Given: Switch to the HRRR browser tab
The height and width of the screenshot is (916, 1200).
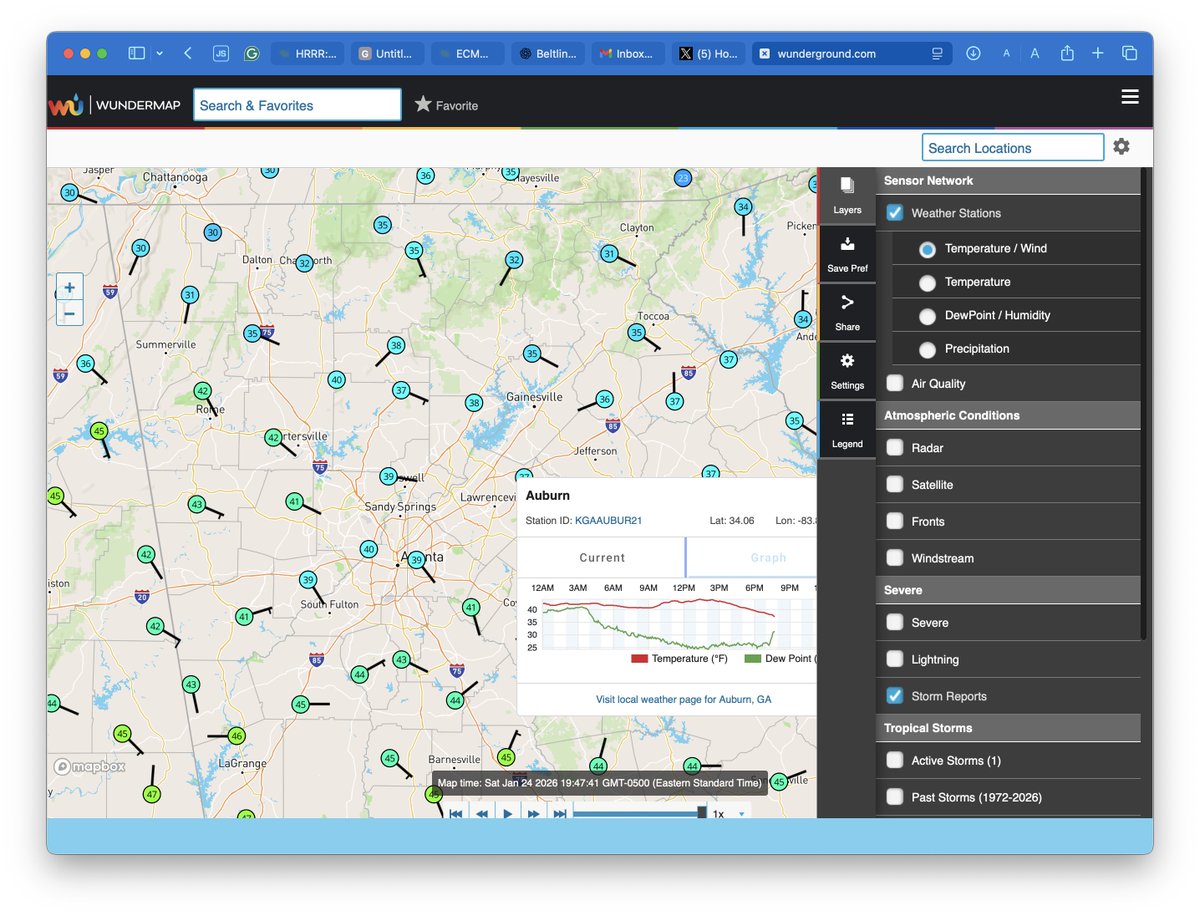Looking at the screenshot, I should click(x=308, y=53).
